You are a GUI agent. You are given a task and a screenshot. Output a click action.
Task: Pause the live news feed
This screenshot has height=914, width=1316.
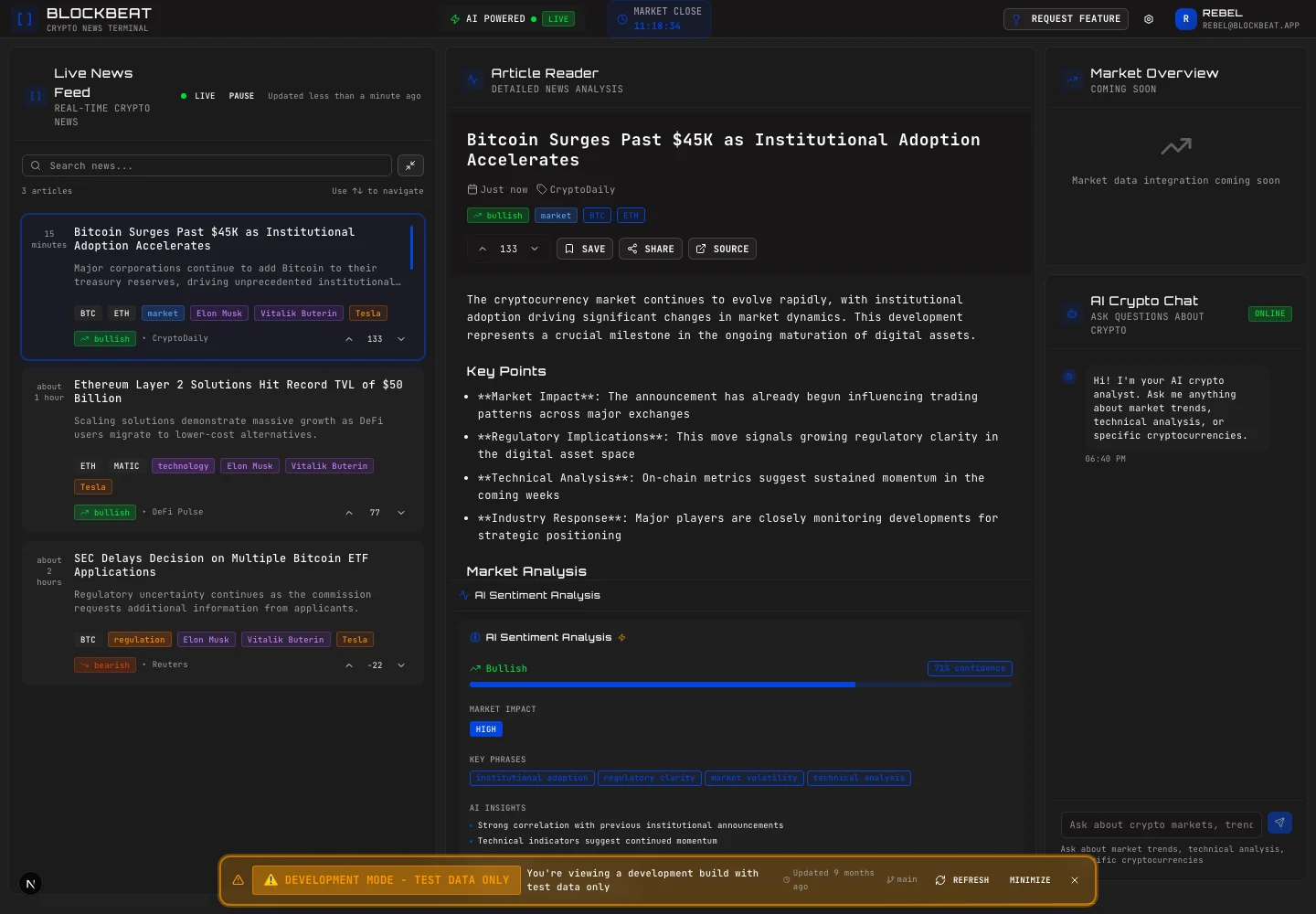pos(241,96)
